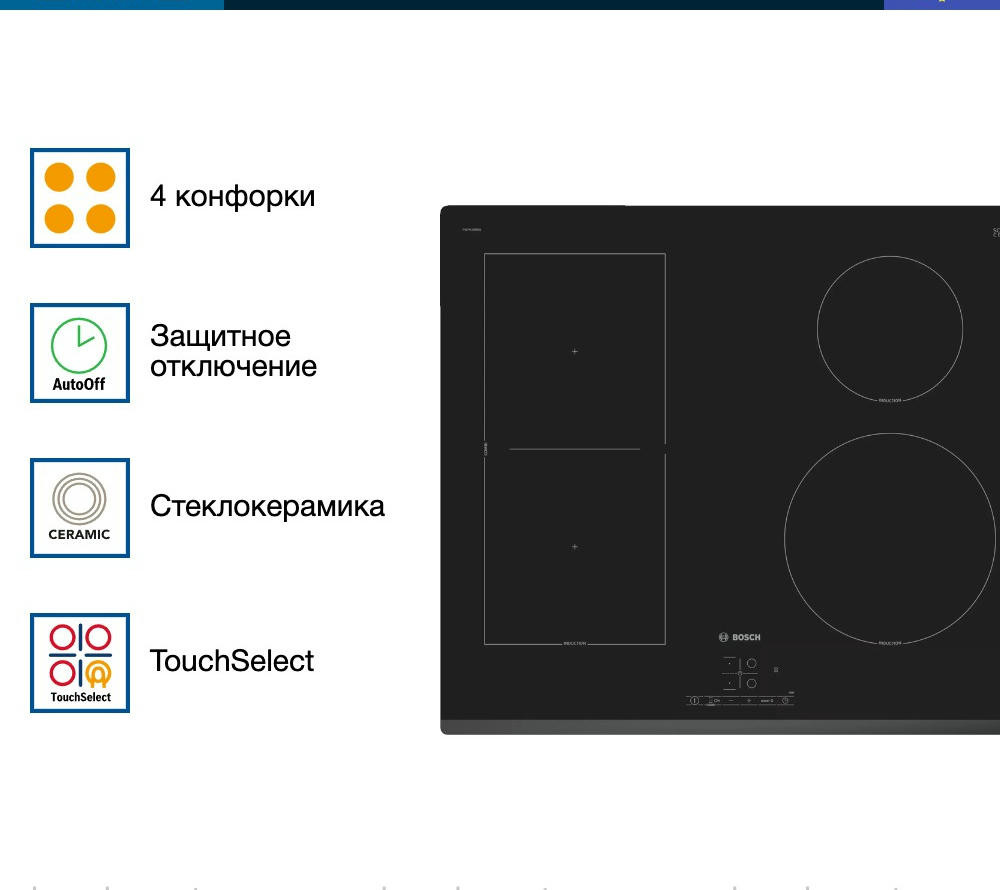Select the 'Защитное отключение' text
Screen dimensions: 1000x890
click(233, 351)
